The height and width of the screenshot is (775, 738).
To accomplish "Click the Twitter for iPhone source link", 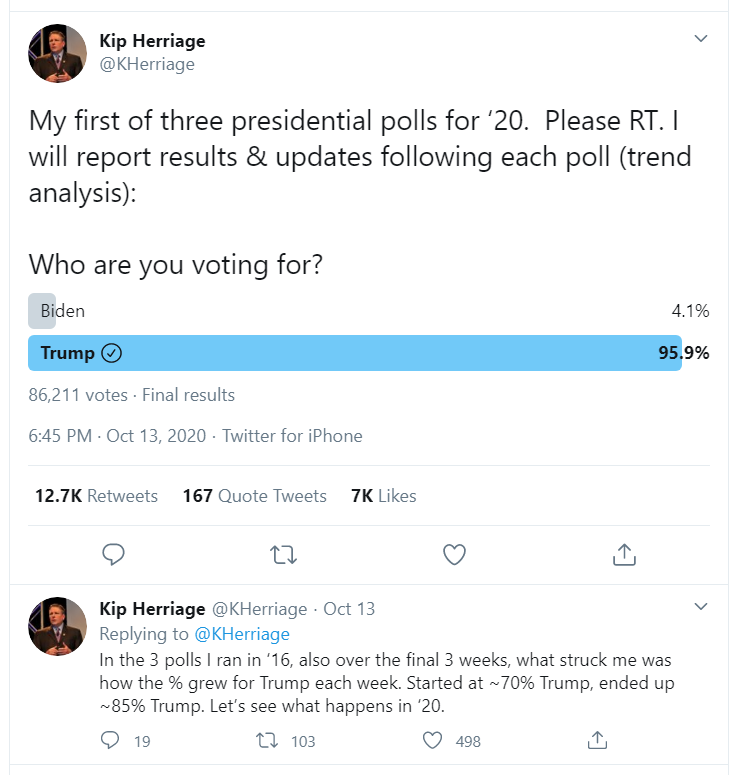I will (x=292, y=436).
